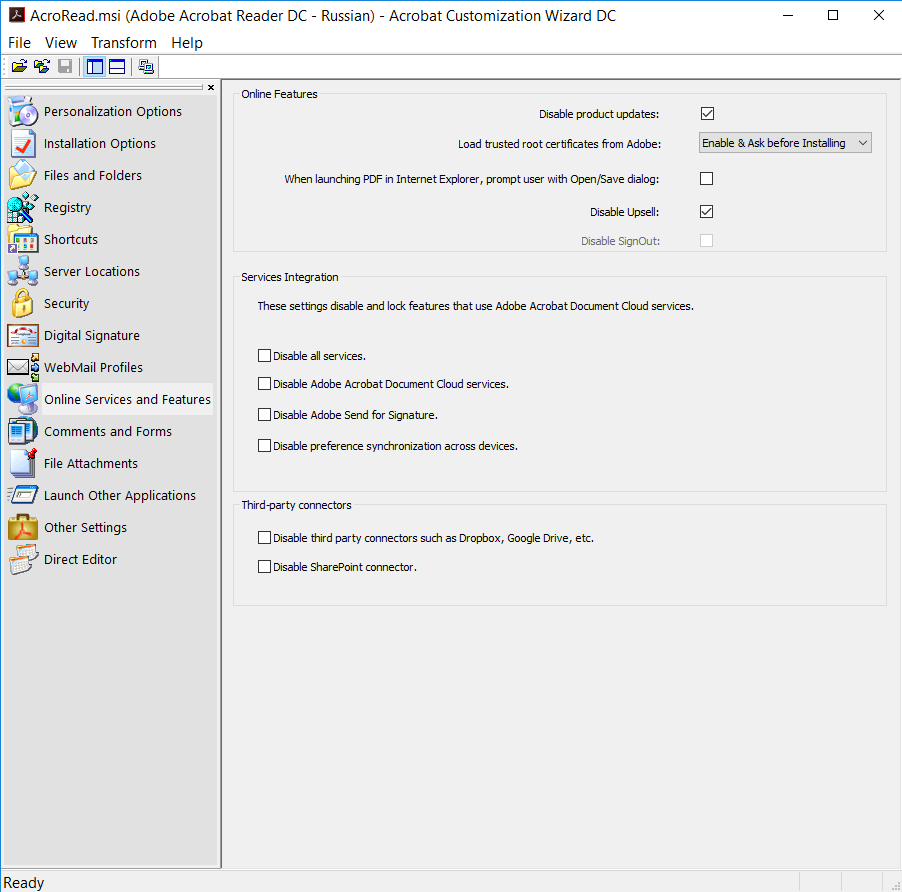Click the Launch Other Applications icon
This screenshot has width=902, height=892.
coord(23,495)
